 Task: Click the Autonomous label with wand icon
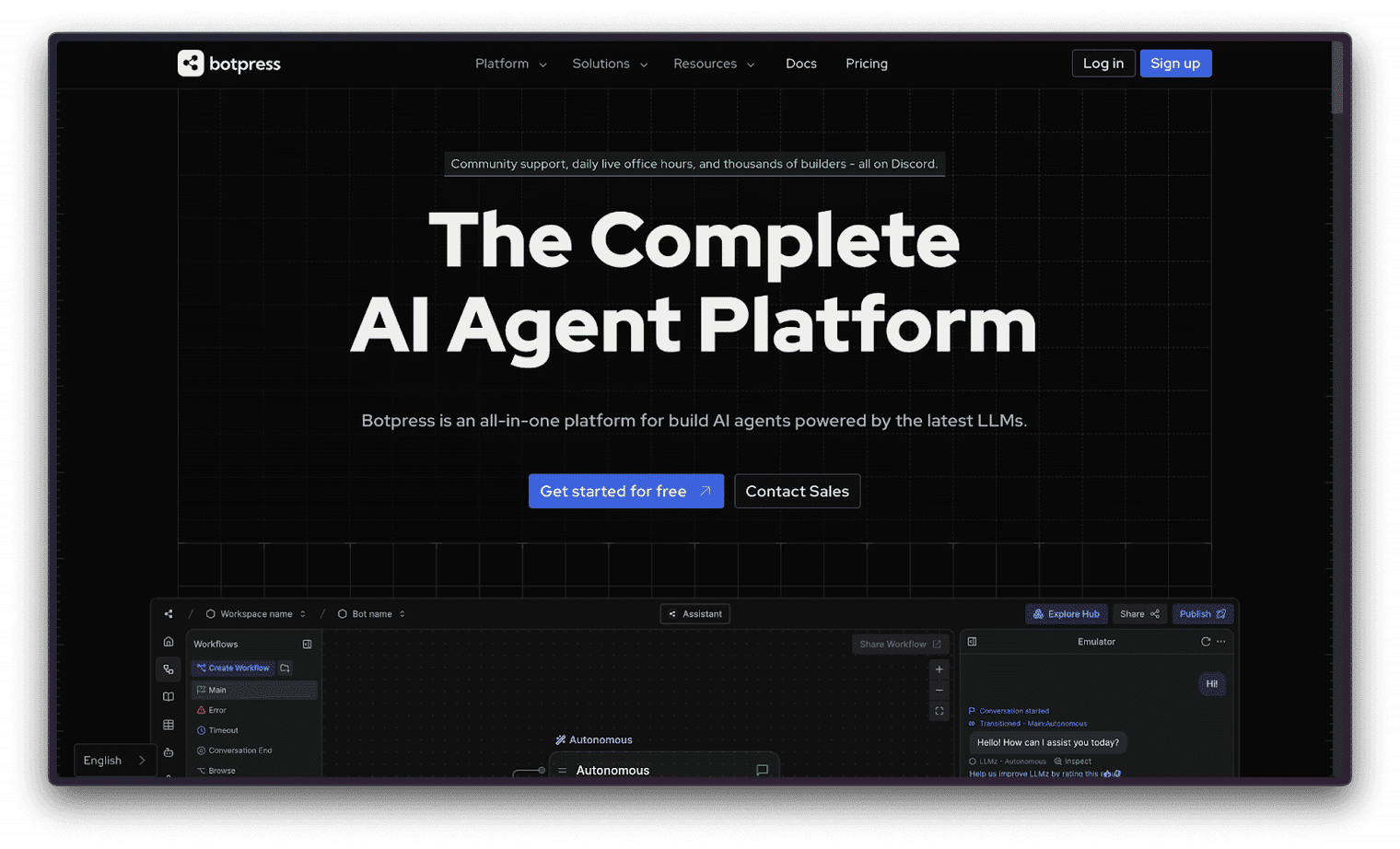[594, 739]
